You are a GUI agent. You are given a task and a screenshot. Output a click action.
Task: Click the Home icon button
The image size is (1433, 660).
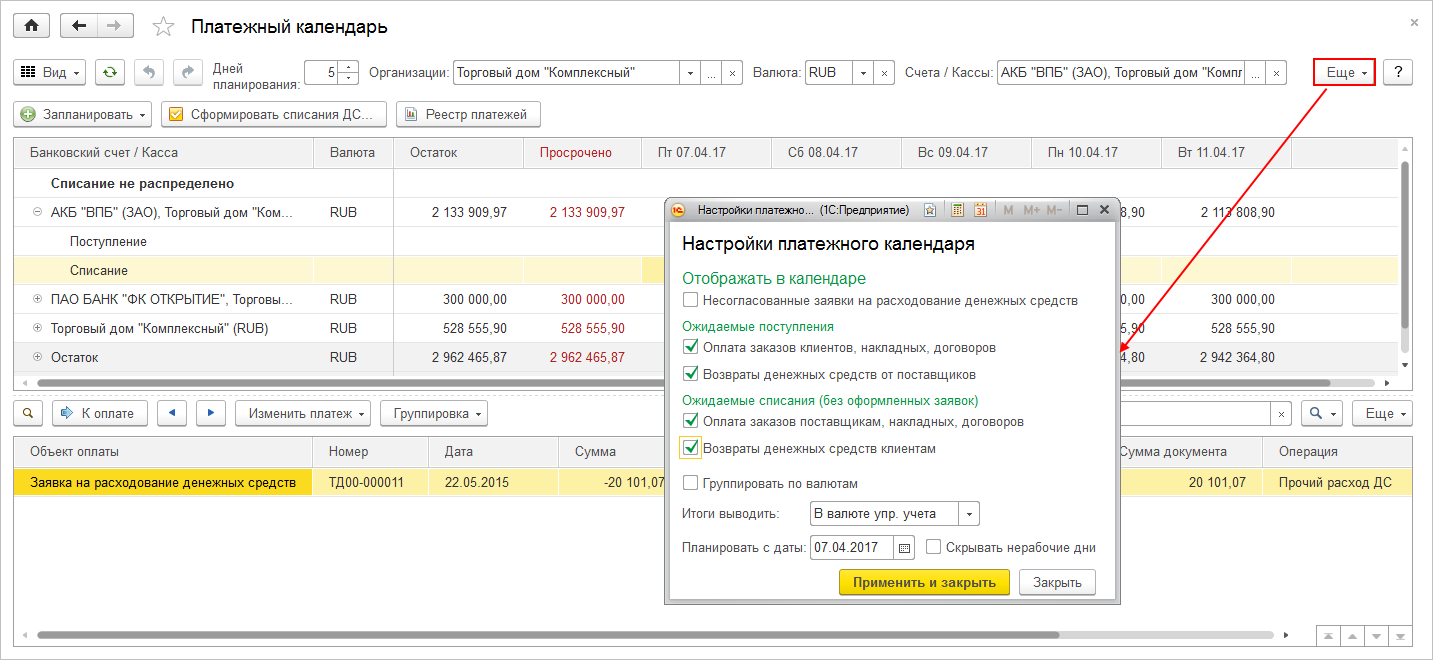point(31,26)
